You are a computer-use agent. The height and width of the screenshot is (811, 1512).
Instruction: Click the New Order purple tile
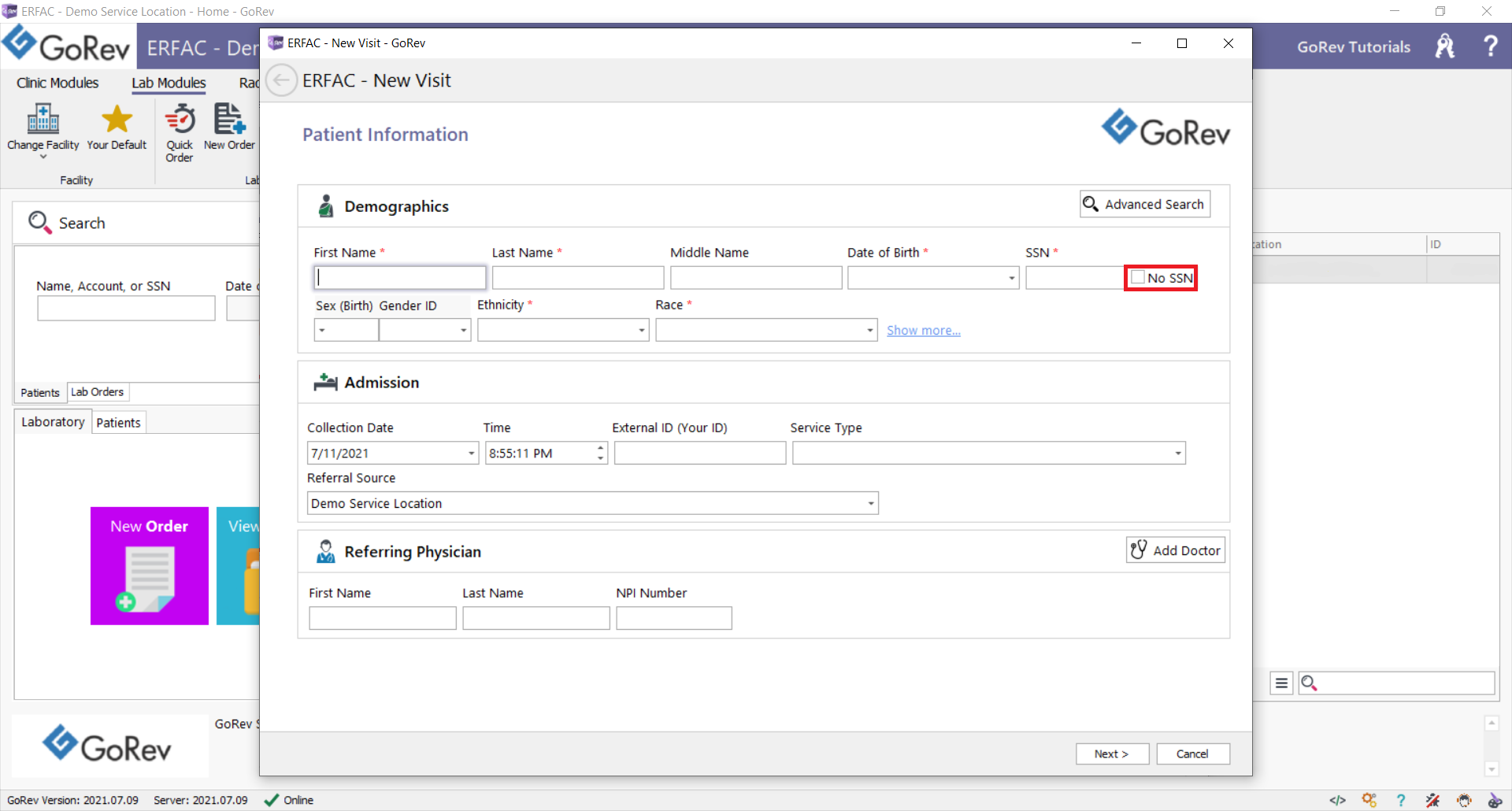click(x=150, y=565)
